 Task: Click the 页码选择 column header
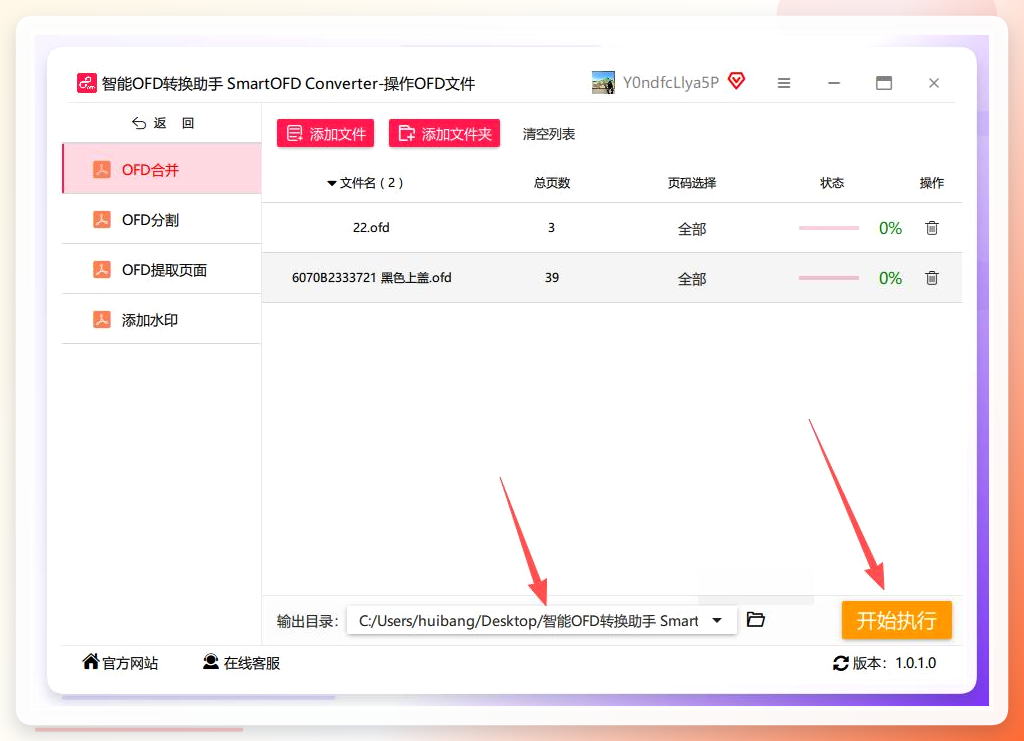[692, 183]
